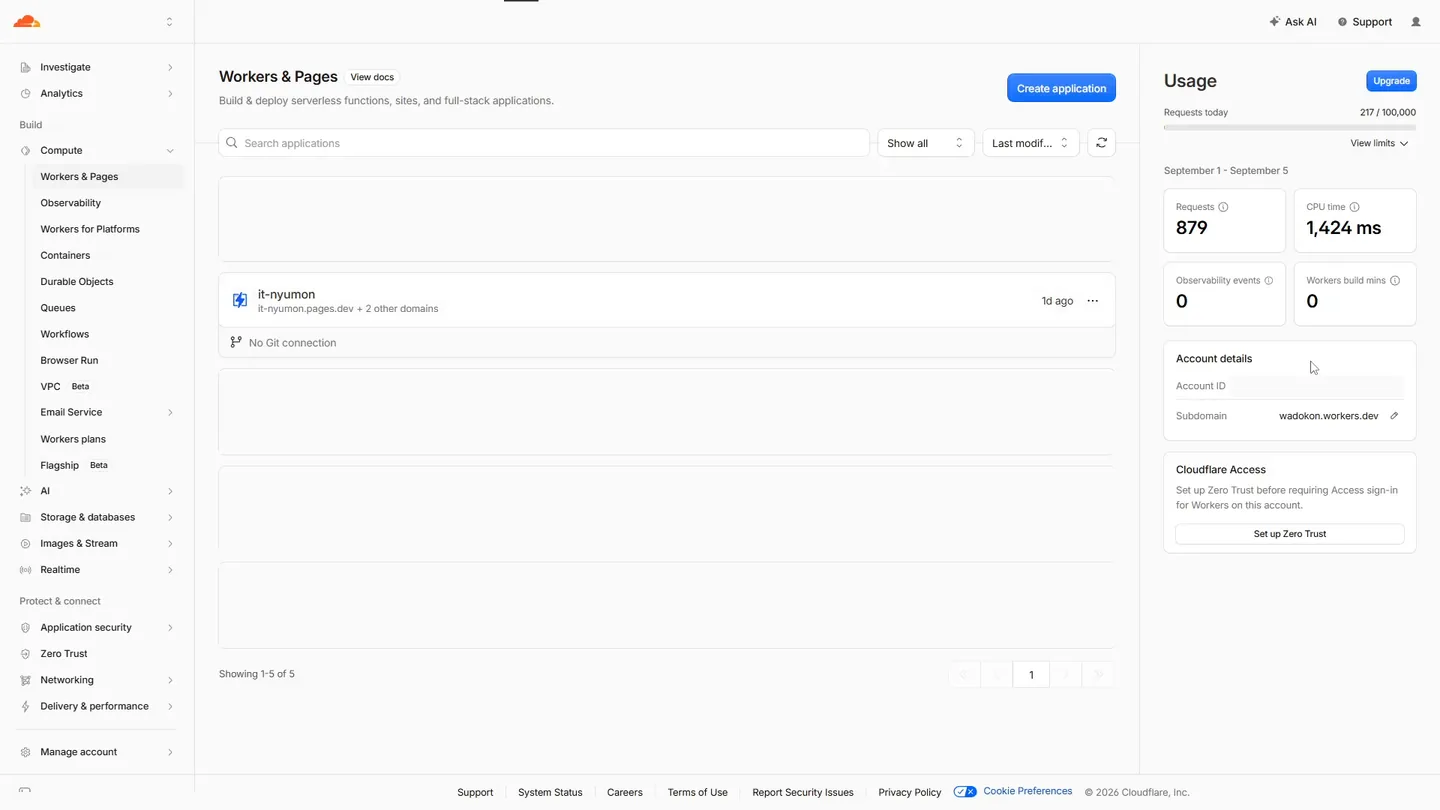This screenshot has width=1440, height=810.
Task: Click the user profile icon in the top bar
Action: click(1416, 22)
